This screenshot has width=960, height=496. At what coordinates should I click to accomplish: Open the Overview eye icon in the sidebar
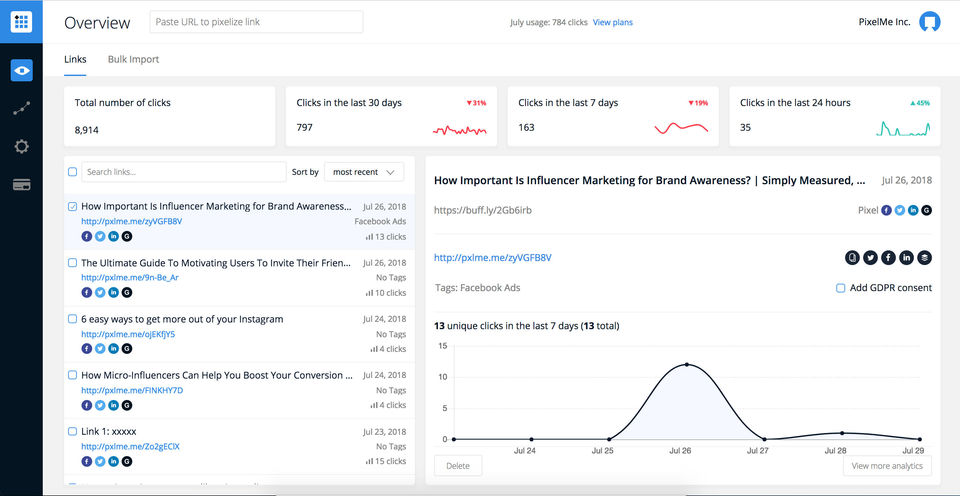[x=21, y=70]
